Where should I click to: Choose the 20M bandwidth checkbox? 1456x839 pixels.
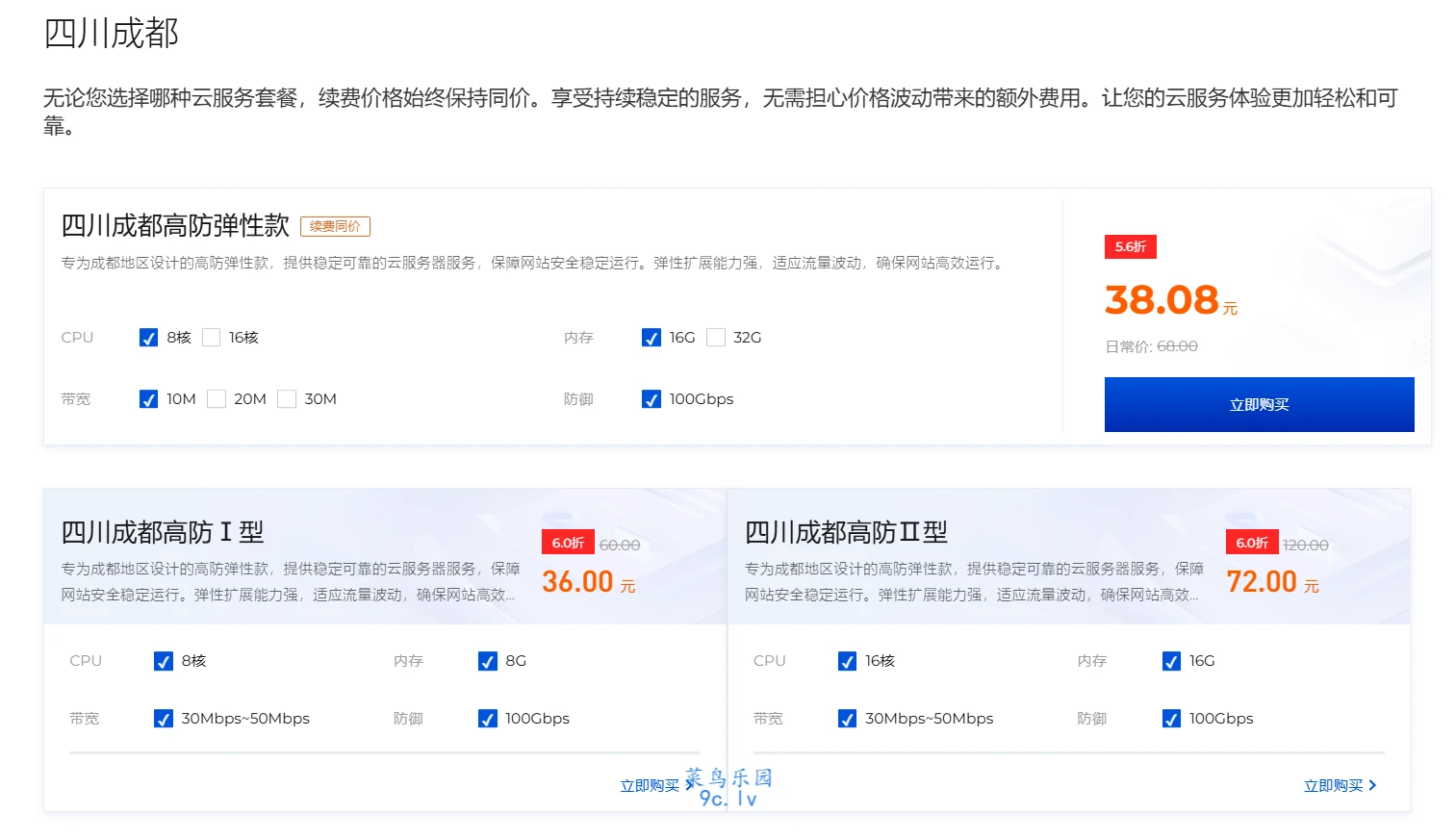coord(217,399)
